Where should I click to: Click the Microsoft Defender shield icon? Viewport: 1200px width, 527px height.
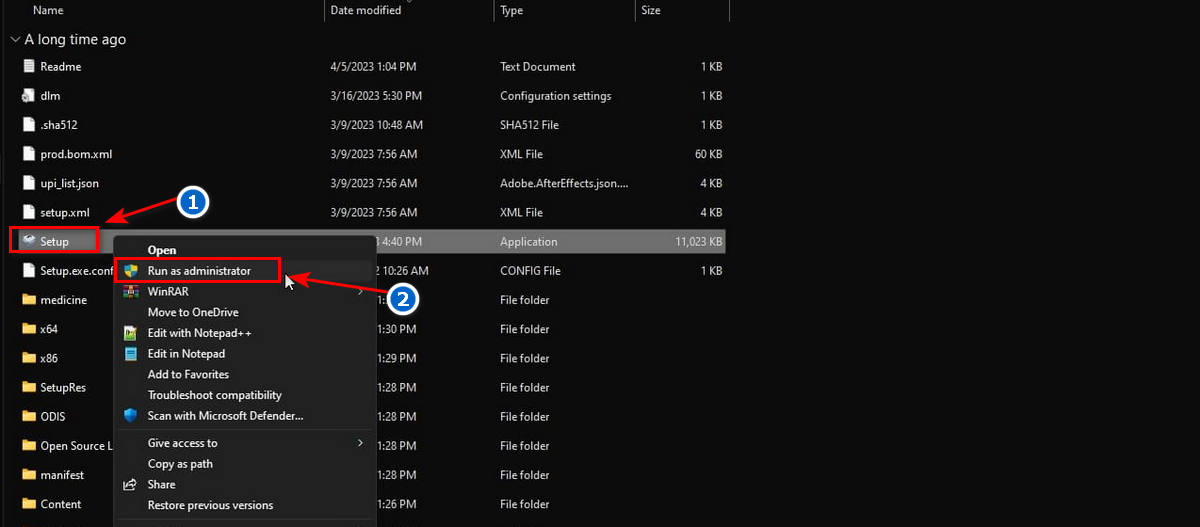click(x=130, y=415)
